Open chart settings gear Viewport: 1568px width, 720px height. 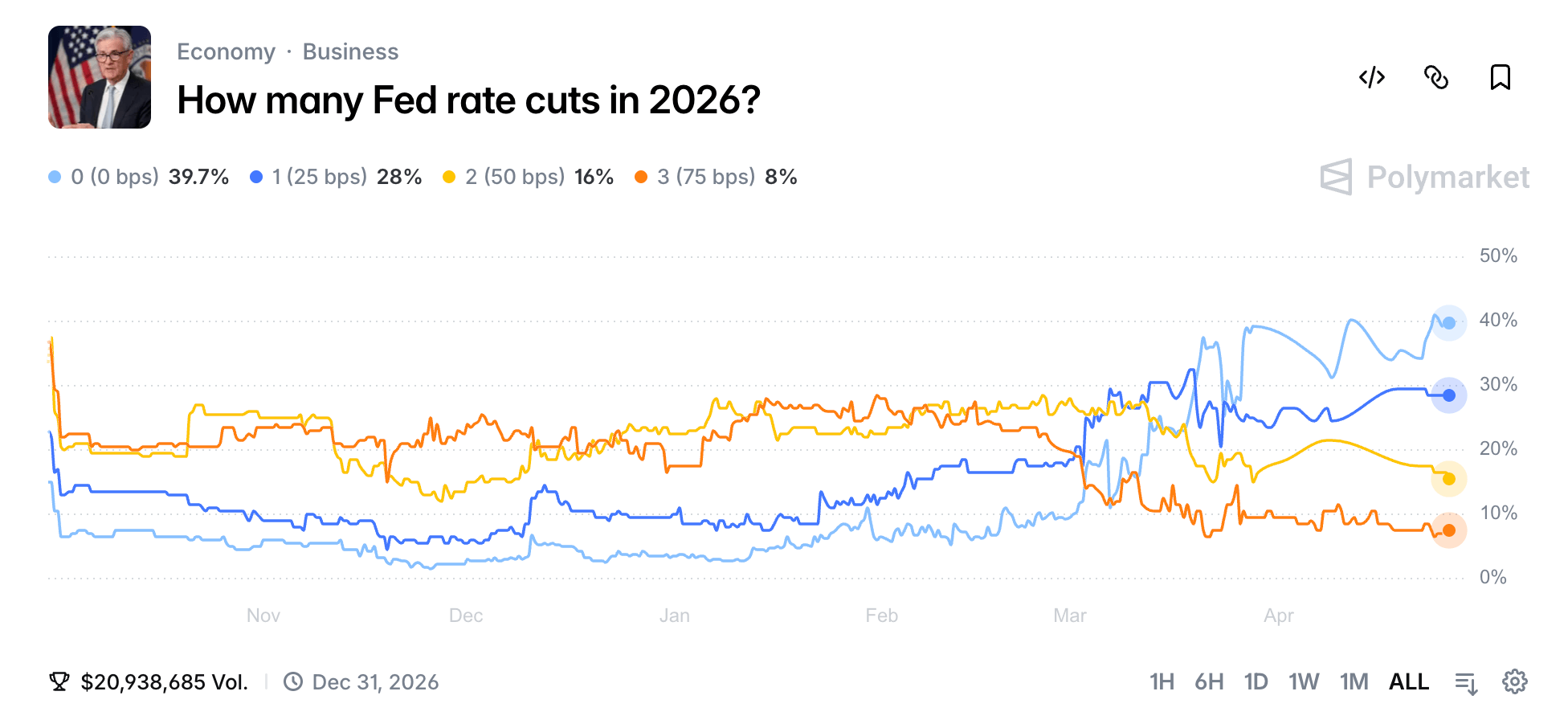(x=1514, y=681)
